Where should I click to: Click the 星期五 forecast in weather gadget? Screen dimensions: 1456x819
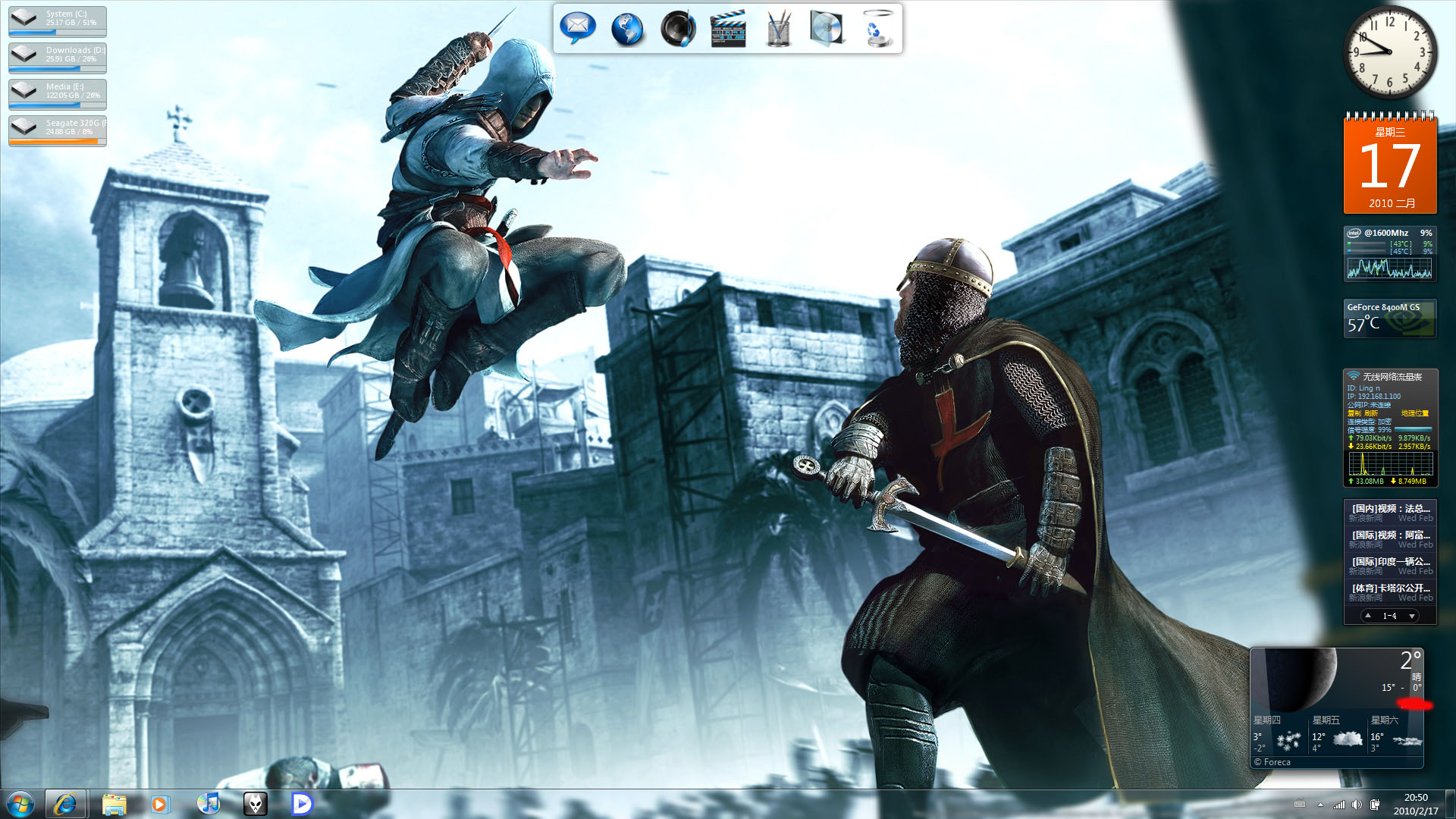1337,734
